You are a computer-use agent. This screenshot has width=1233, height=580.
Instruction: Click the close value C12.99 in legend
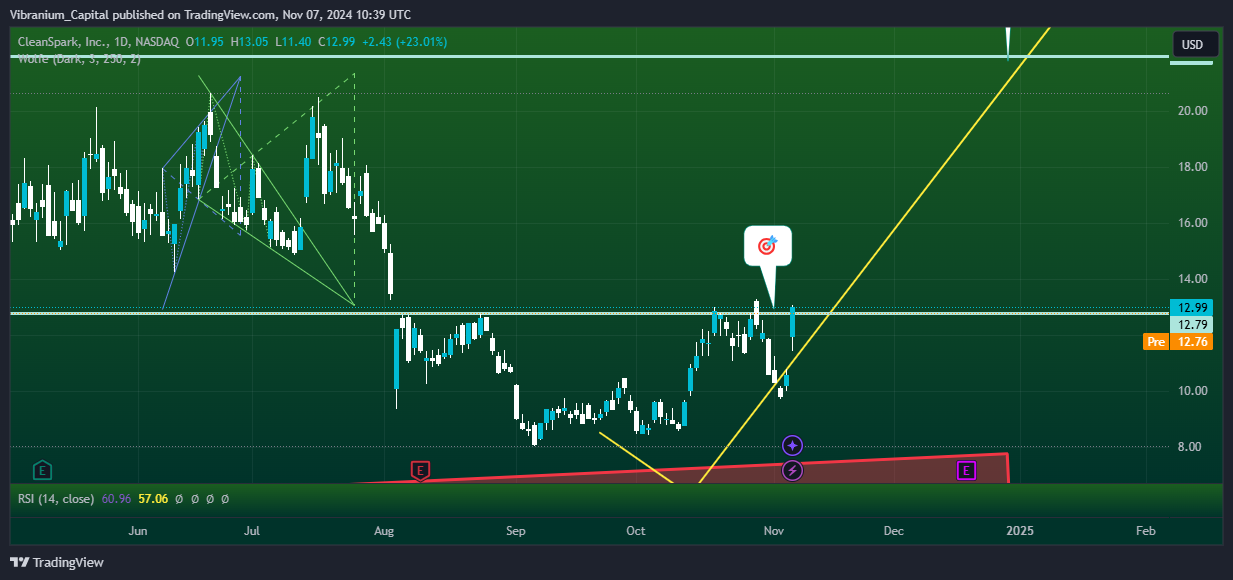(x=339, y=42)
